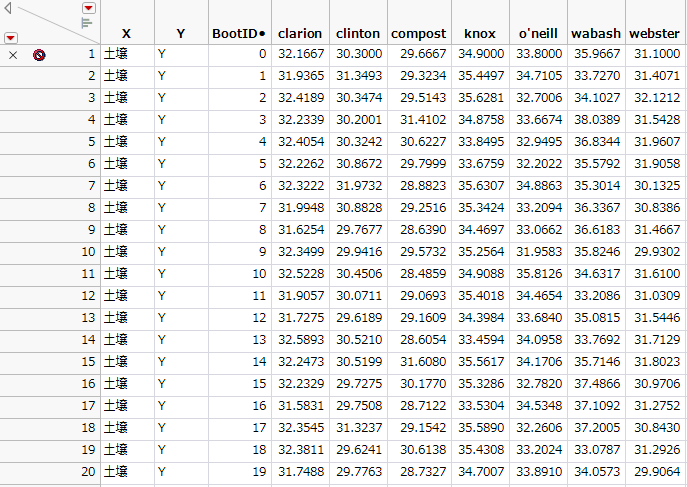
Task: Click compost value 29.5732
Action: pos(423,252)
